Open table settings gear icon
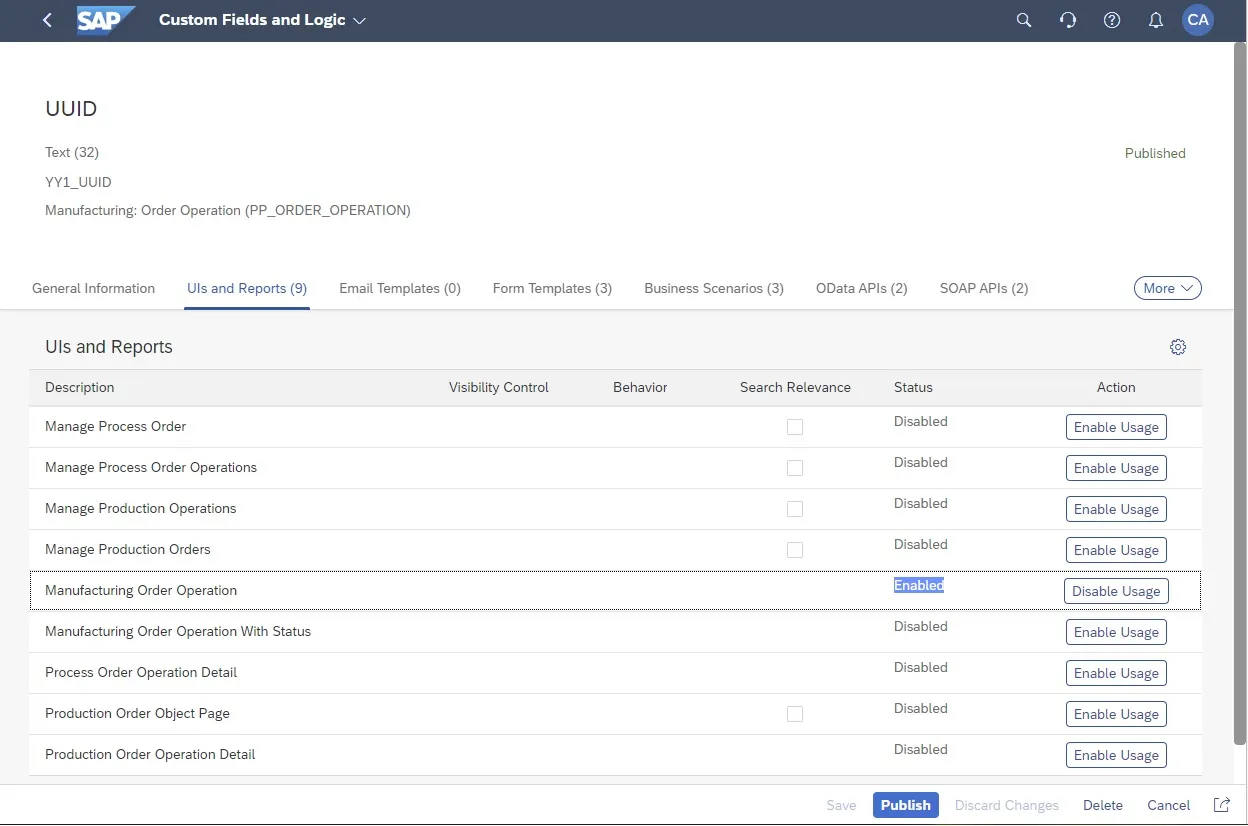 click(x=1178, y=347)
